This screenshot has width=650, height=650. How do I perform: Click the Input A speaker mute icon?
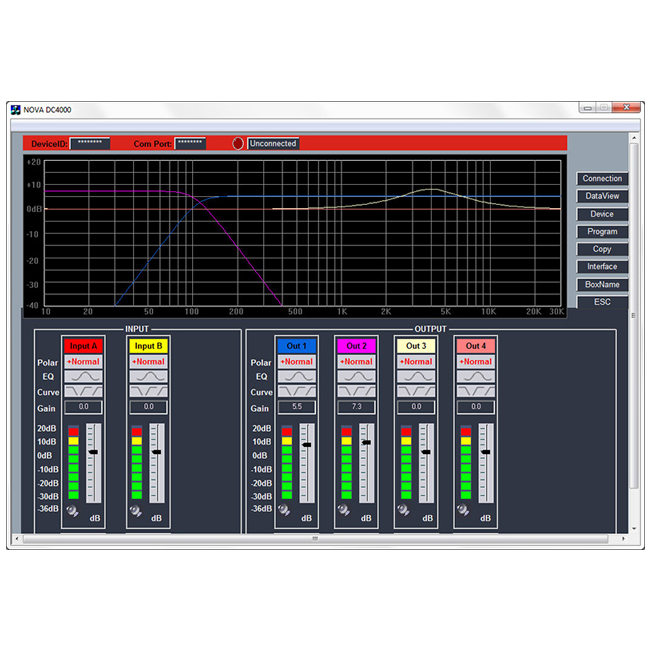click(x=71, y=510)
